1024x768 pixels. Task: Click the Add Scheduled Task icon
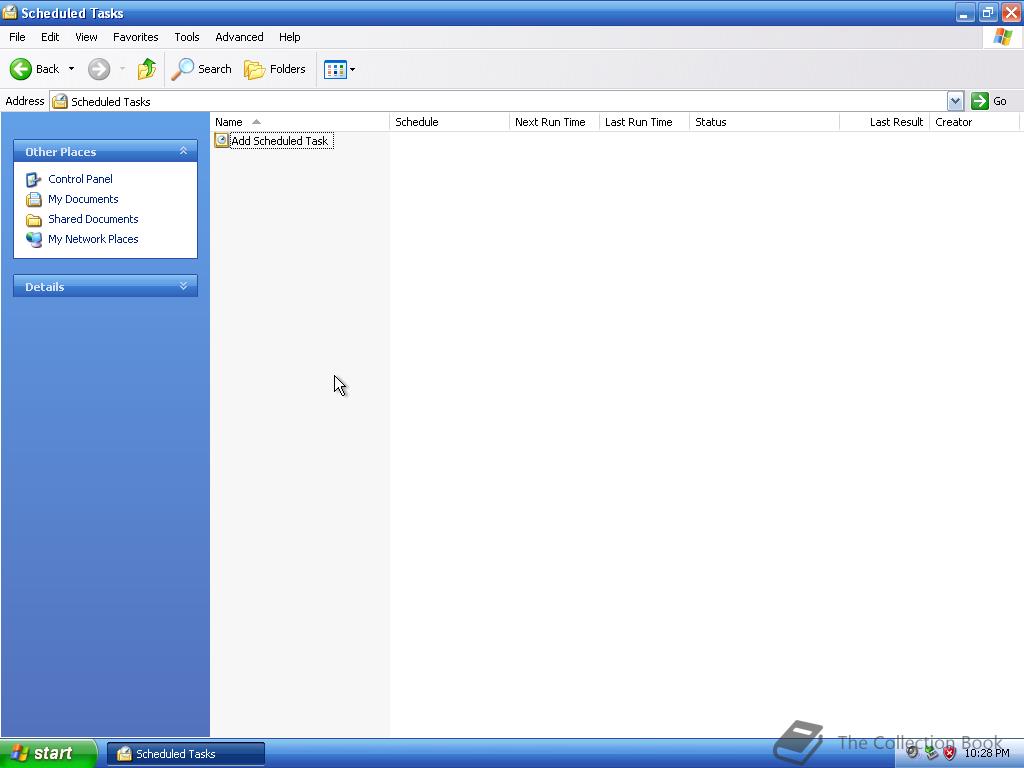[221, 140]
